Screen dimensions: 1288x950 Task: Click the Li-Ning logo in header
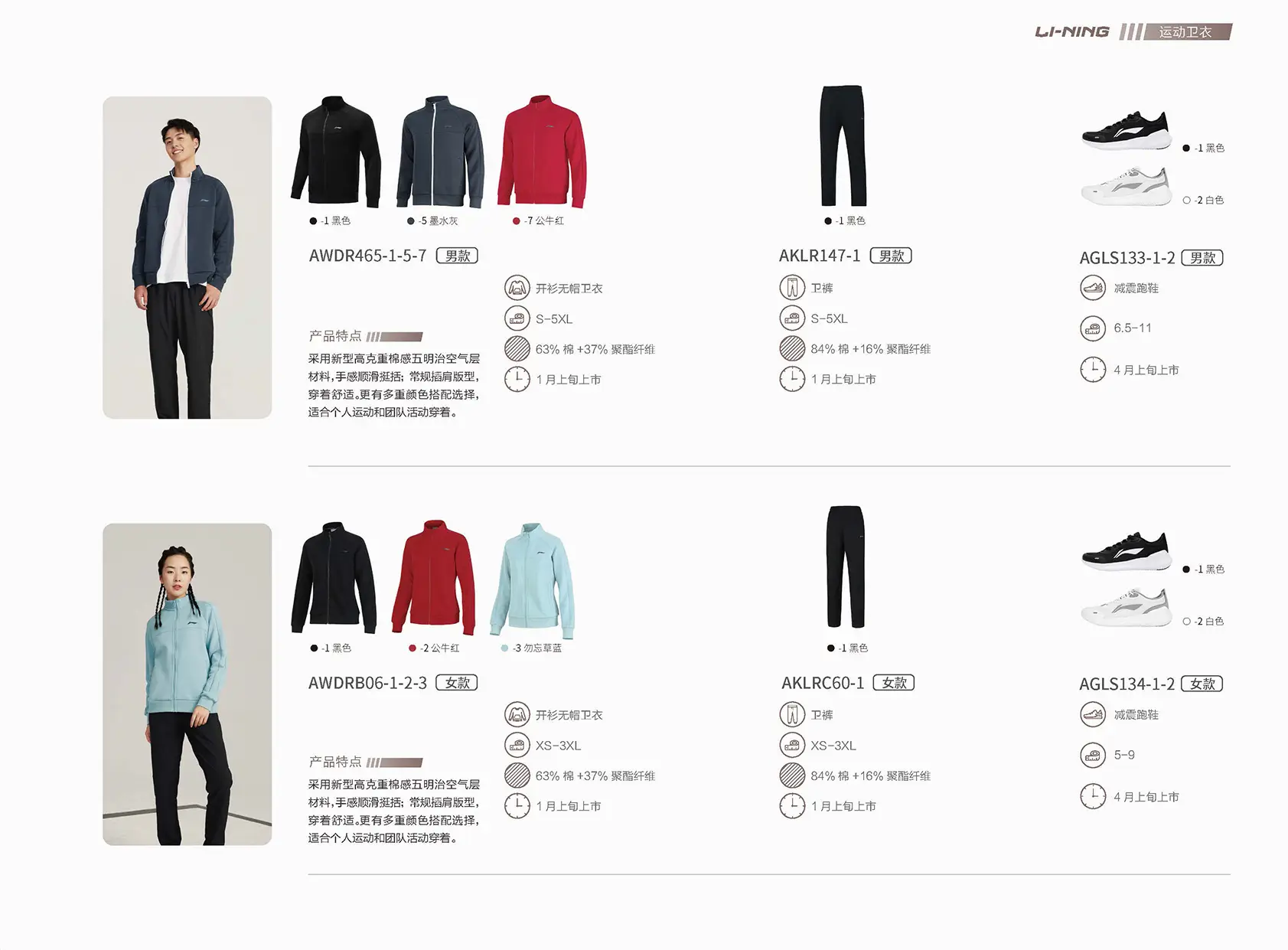[x=1071, y=31]
